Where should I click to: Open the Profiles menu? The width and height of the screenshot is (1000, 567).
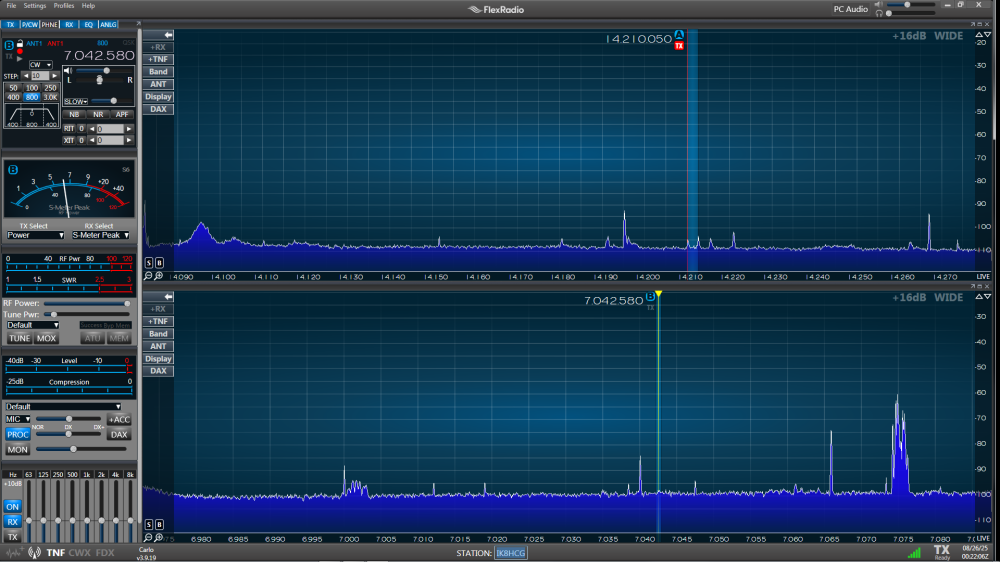point(64,6)
